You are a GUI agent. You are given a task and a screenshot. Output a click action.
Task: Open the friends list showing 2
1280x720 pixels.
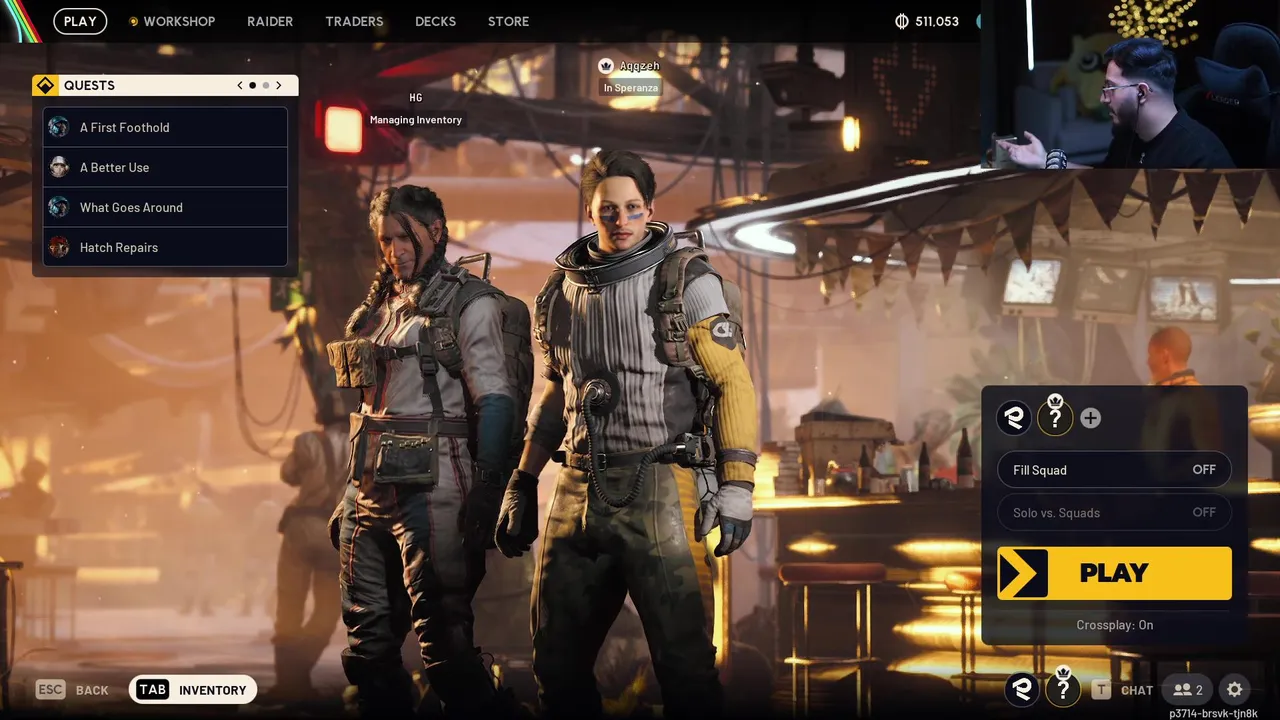click(1188, 689)
